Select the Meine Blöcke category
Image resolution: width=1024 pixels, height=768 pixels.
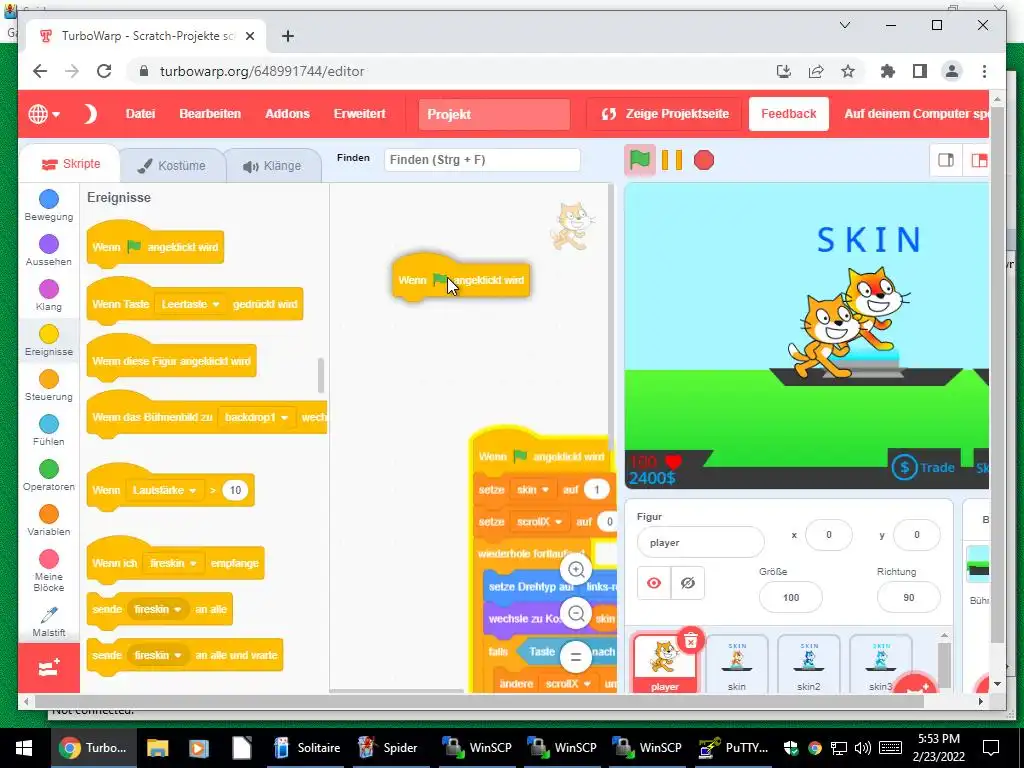[x=49, y=569]
